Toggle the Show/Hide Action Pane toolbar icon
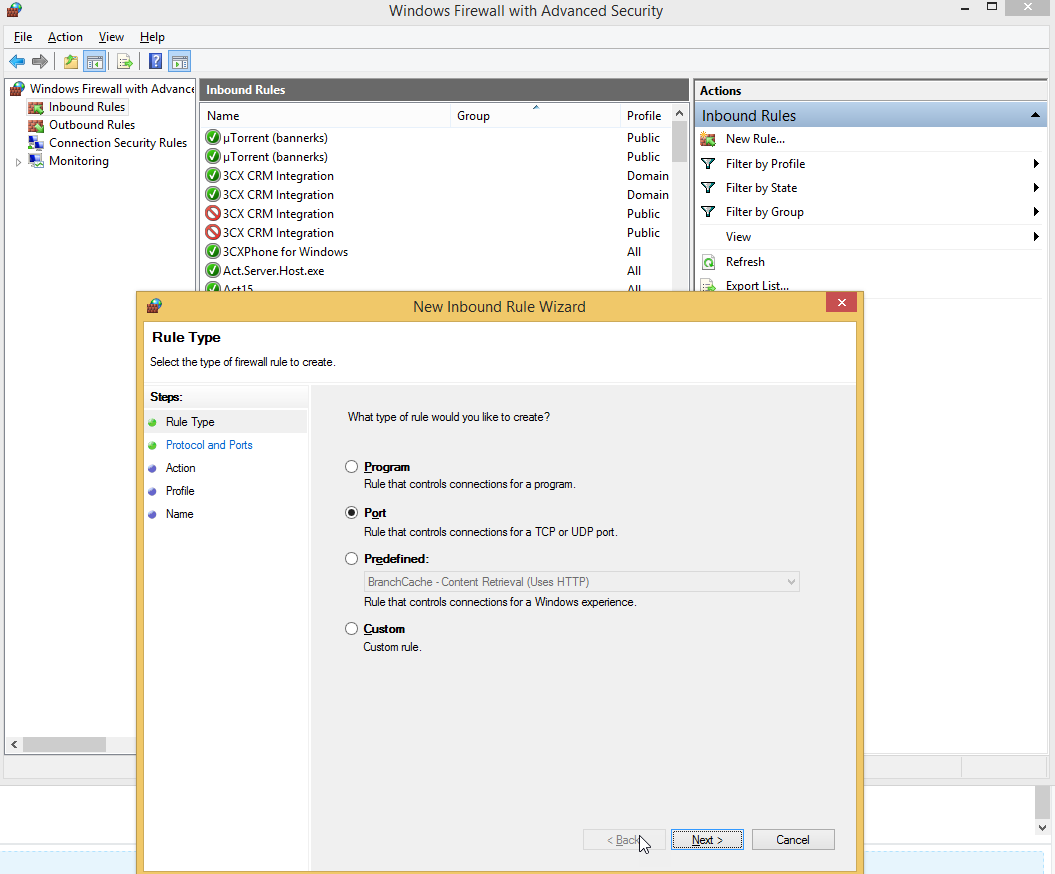The image size is (1055, 874). click(180, 62)
